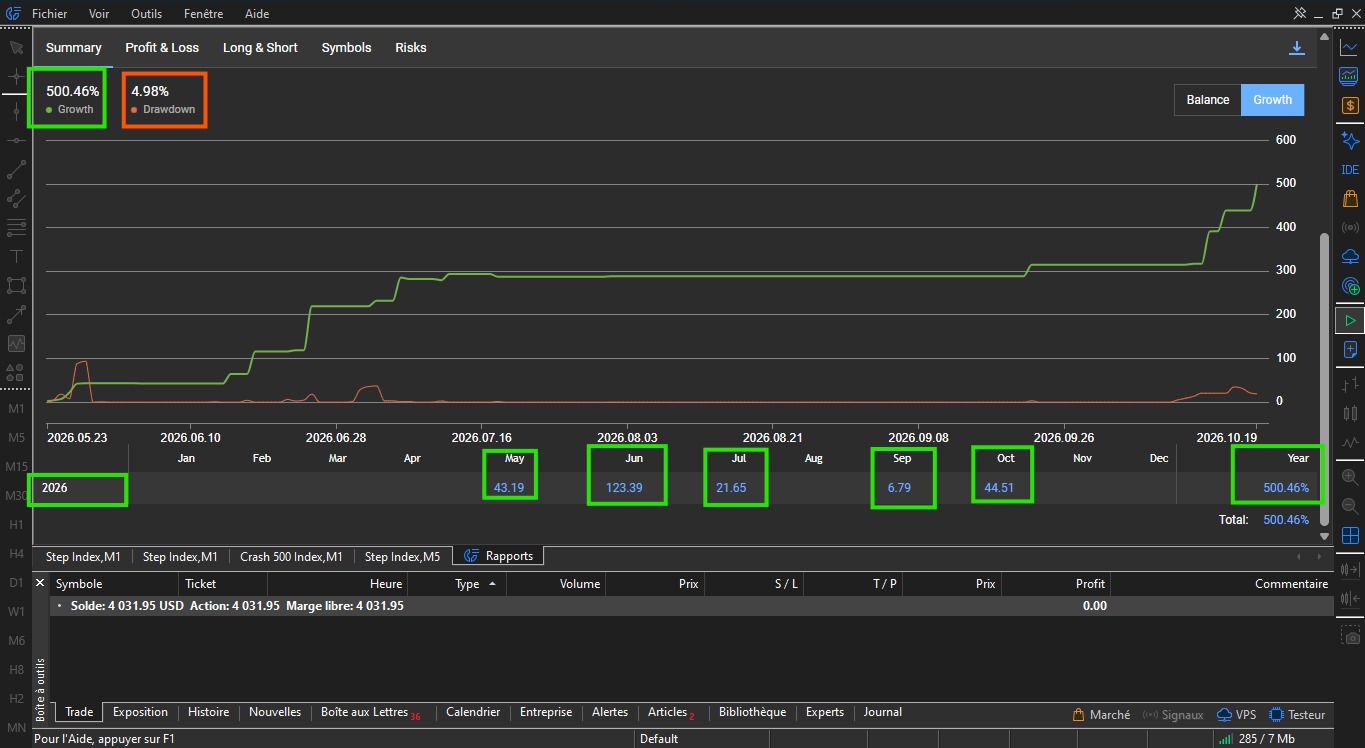Take a chart screenshot with camera icon

click(x=1350, y=636)
